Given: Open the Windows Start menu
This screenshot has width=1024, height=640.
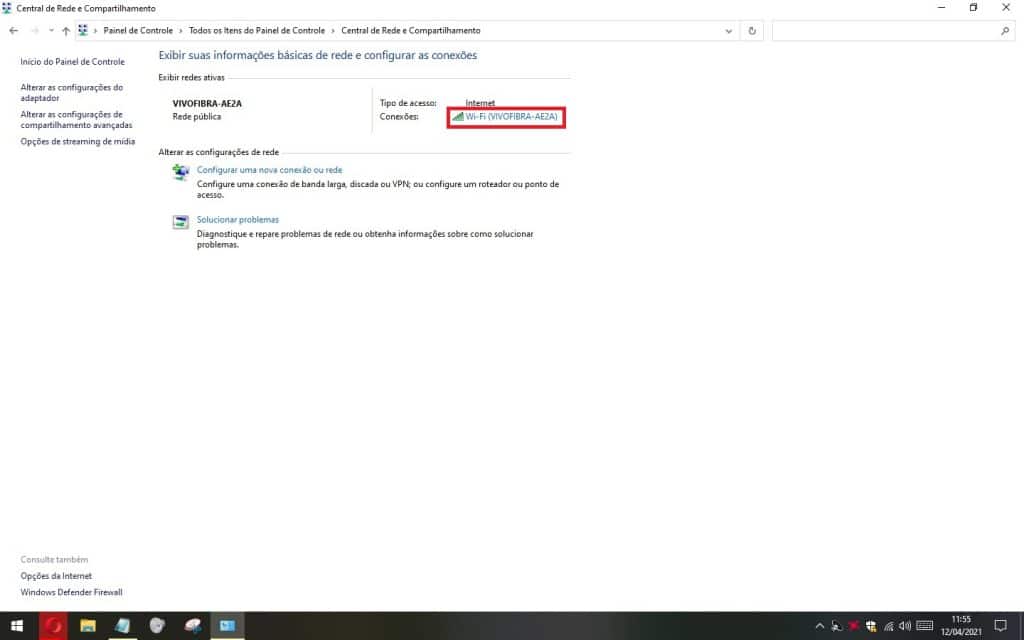Looking at the screenshot, I should point(17,626).
